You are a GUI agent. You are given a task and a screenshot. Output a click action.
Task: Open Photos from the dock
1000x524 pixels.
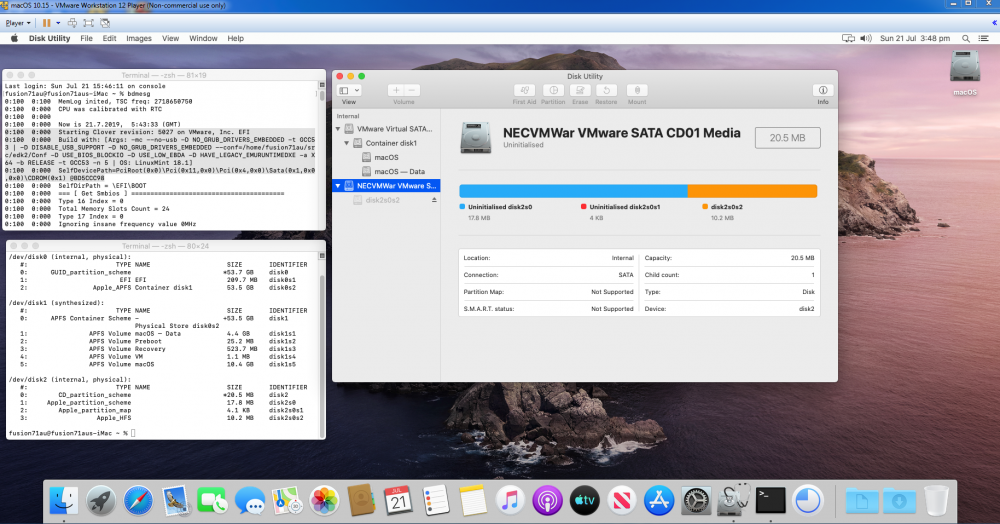pos(324,501)
